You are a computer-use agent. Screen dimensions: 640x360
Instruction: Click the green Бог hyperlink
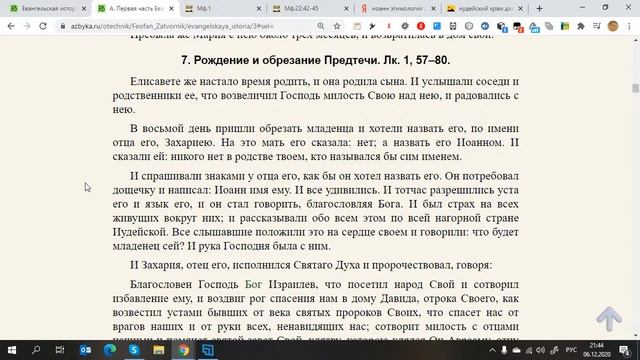tap(253, 284)
